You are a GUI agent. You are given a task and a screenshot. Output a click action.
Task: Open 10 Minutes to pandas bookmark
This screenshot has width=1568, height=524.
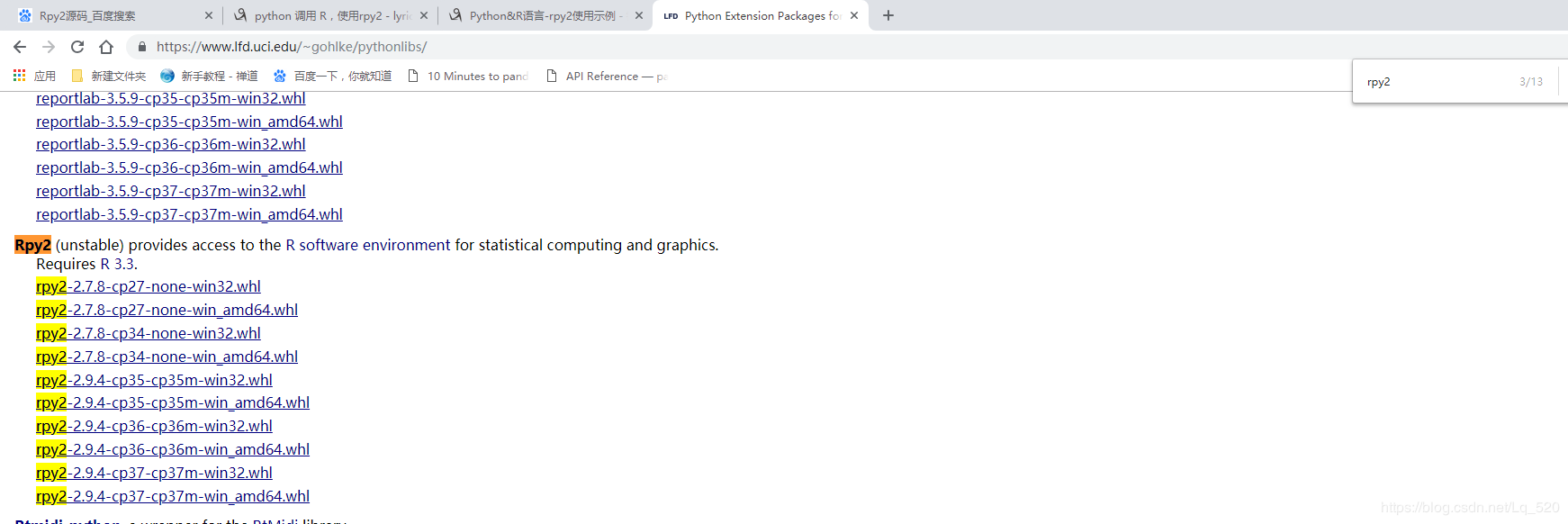tap(468, 77)
